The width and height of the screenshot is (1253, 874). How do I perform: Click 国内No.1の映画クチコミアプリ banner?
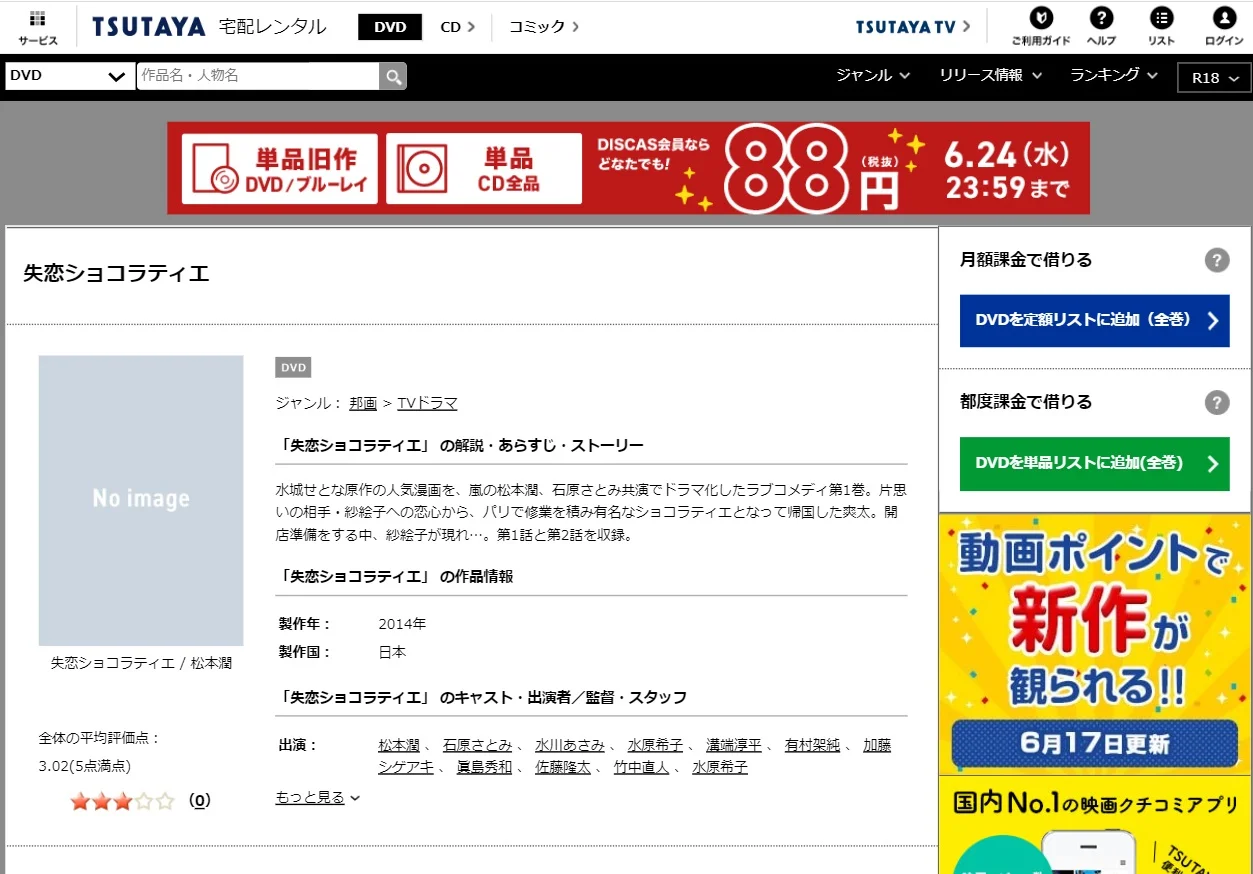(x=1094, y=825)
